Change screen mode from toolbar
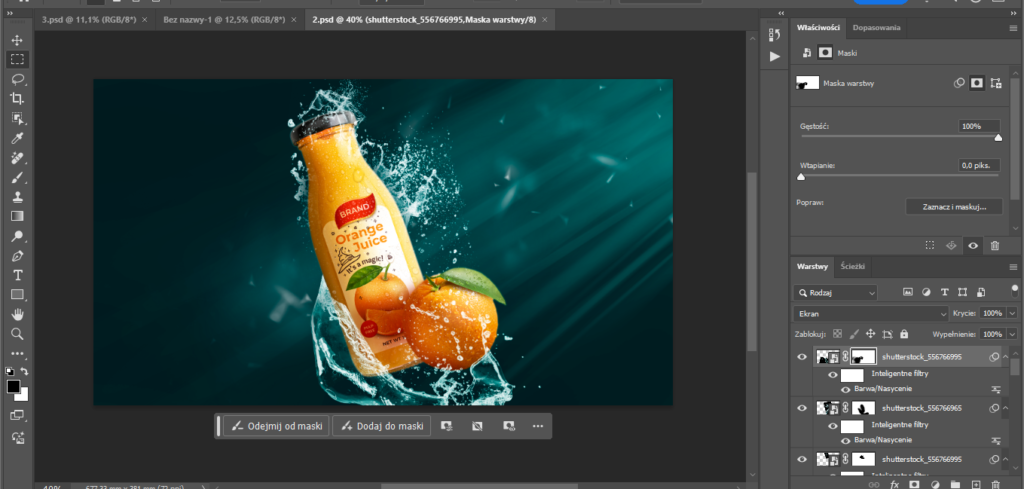 pos(17,415)
